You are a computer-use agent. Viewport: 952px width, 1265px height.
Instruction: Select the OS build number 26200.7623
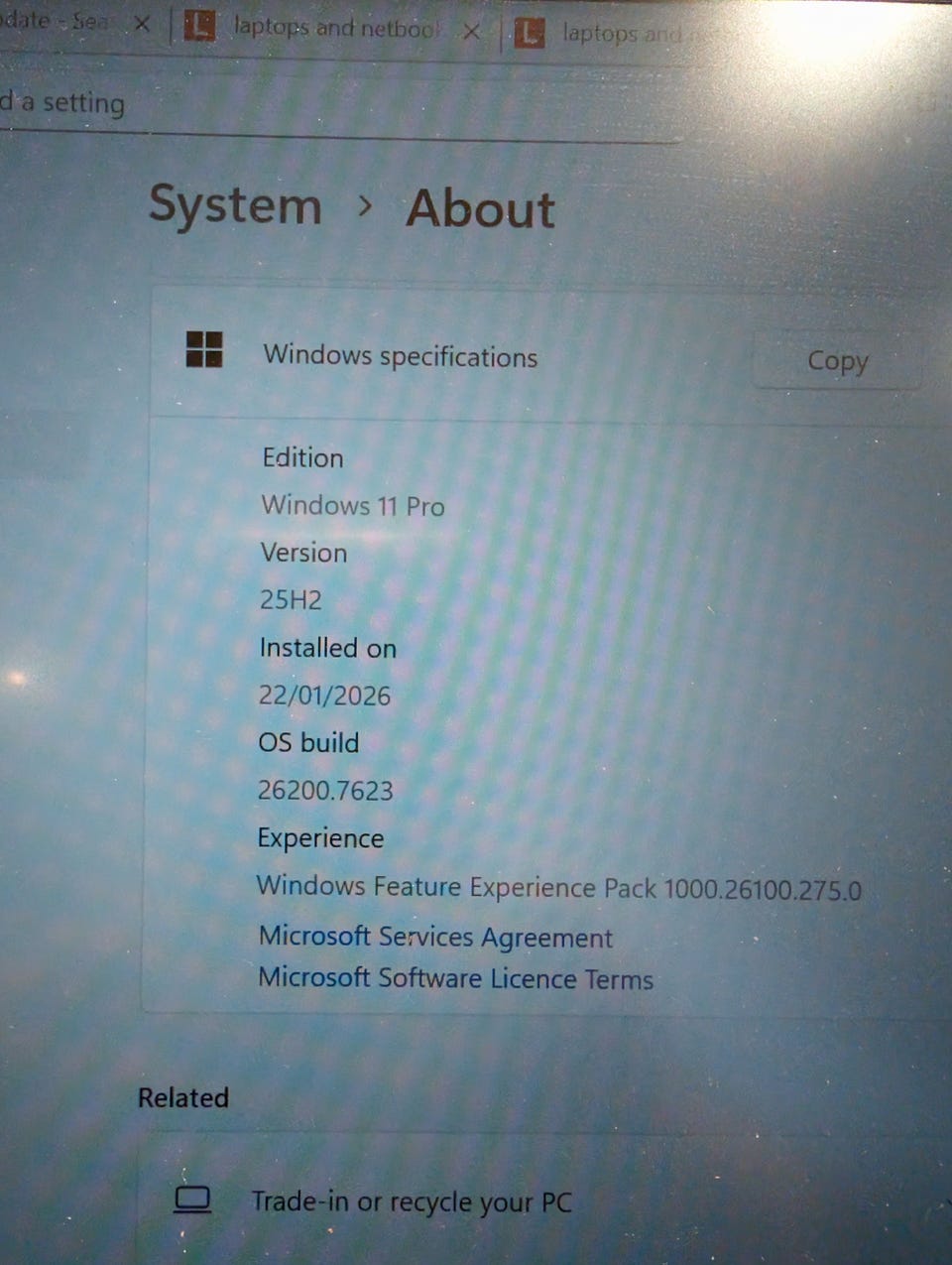(x=325, y=790)
